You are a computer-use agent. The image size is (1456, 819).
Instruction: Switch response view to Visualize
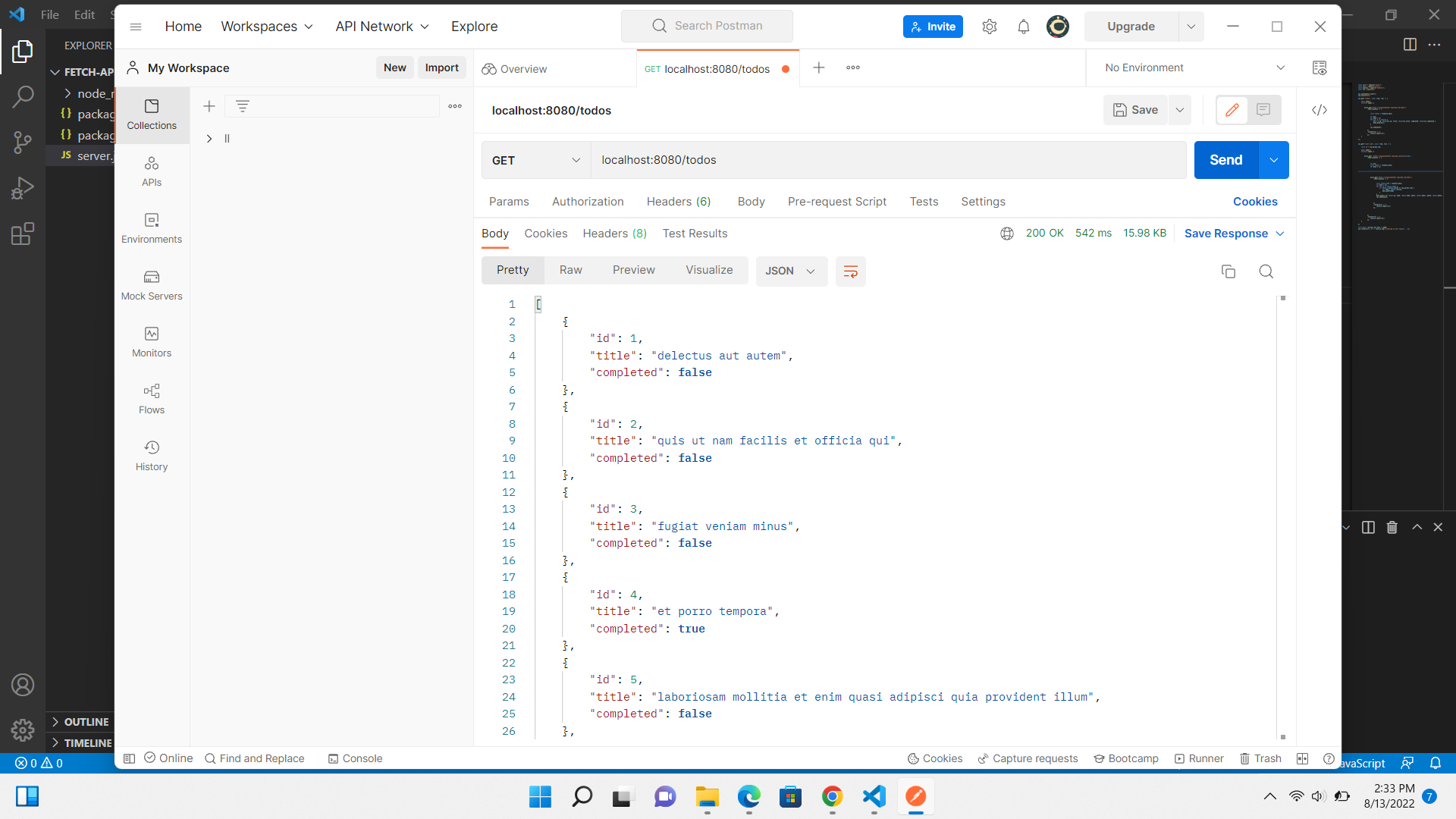(x=710, y=270)
